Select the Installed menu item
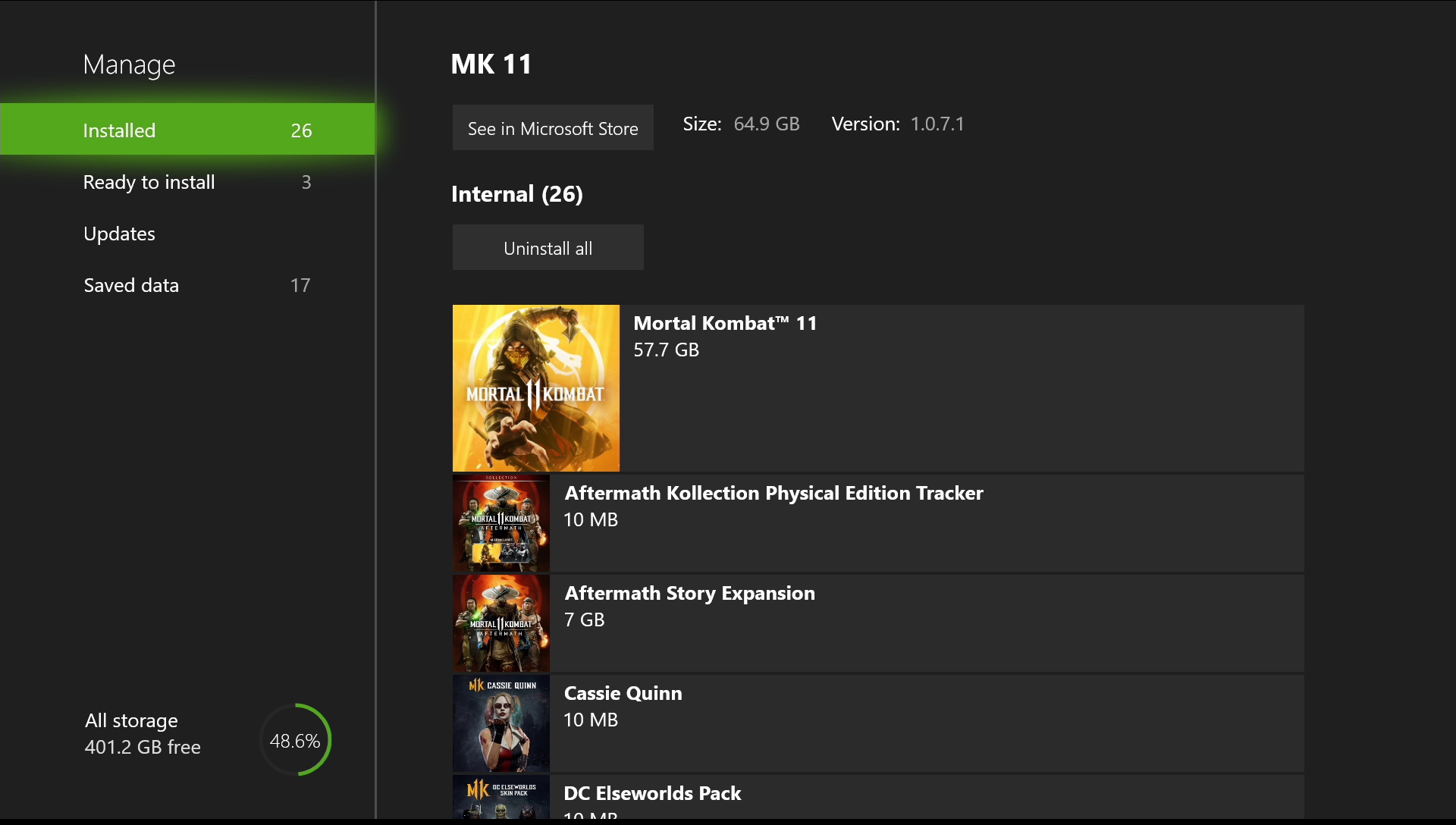This screenshot has width=1456, height=825. pyautogui.click(x=187, y=130)
